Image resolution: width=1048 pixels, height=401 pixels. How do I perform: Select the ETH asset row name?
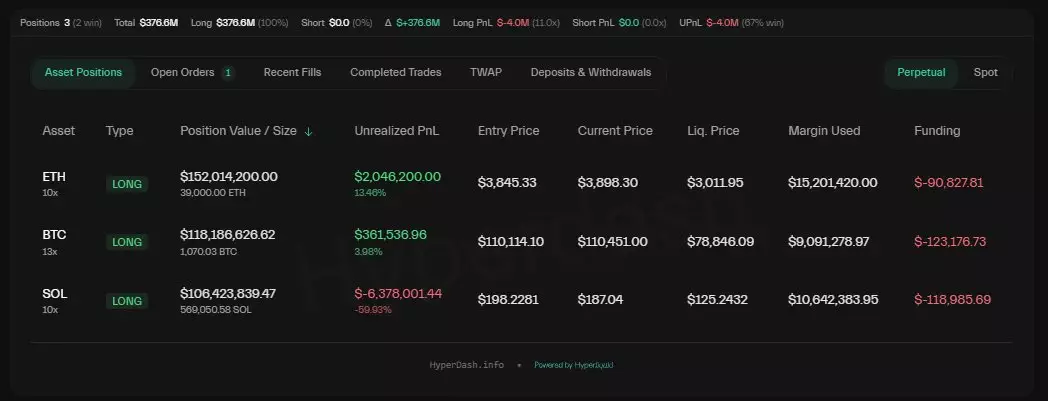(x=54, y=177)
